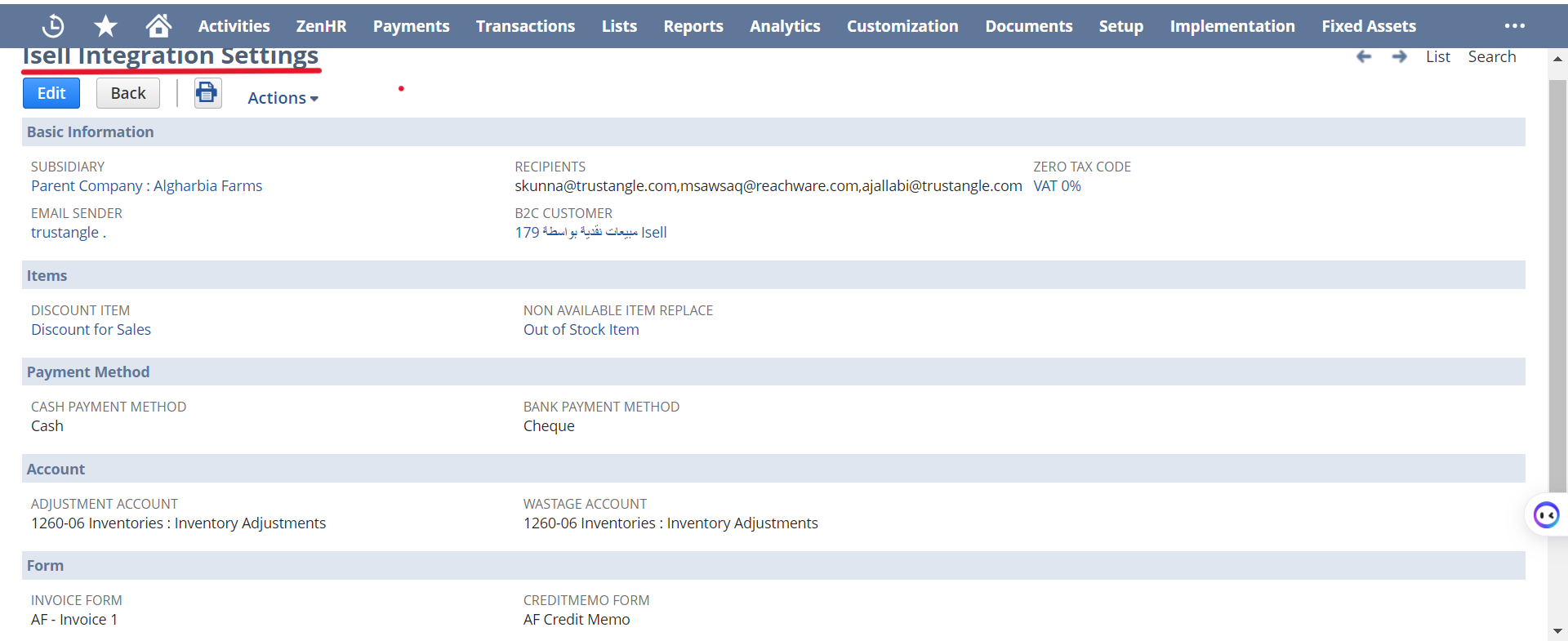Select the AF Credit Memo form value

[577, 620]
